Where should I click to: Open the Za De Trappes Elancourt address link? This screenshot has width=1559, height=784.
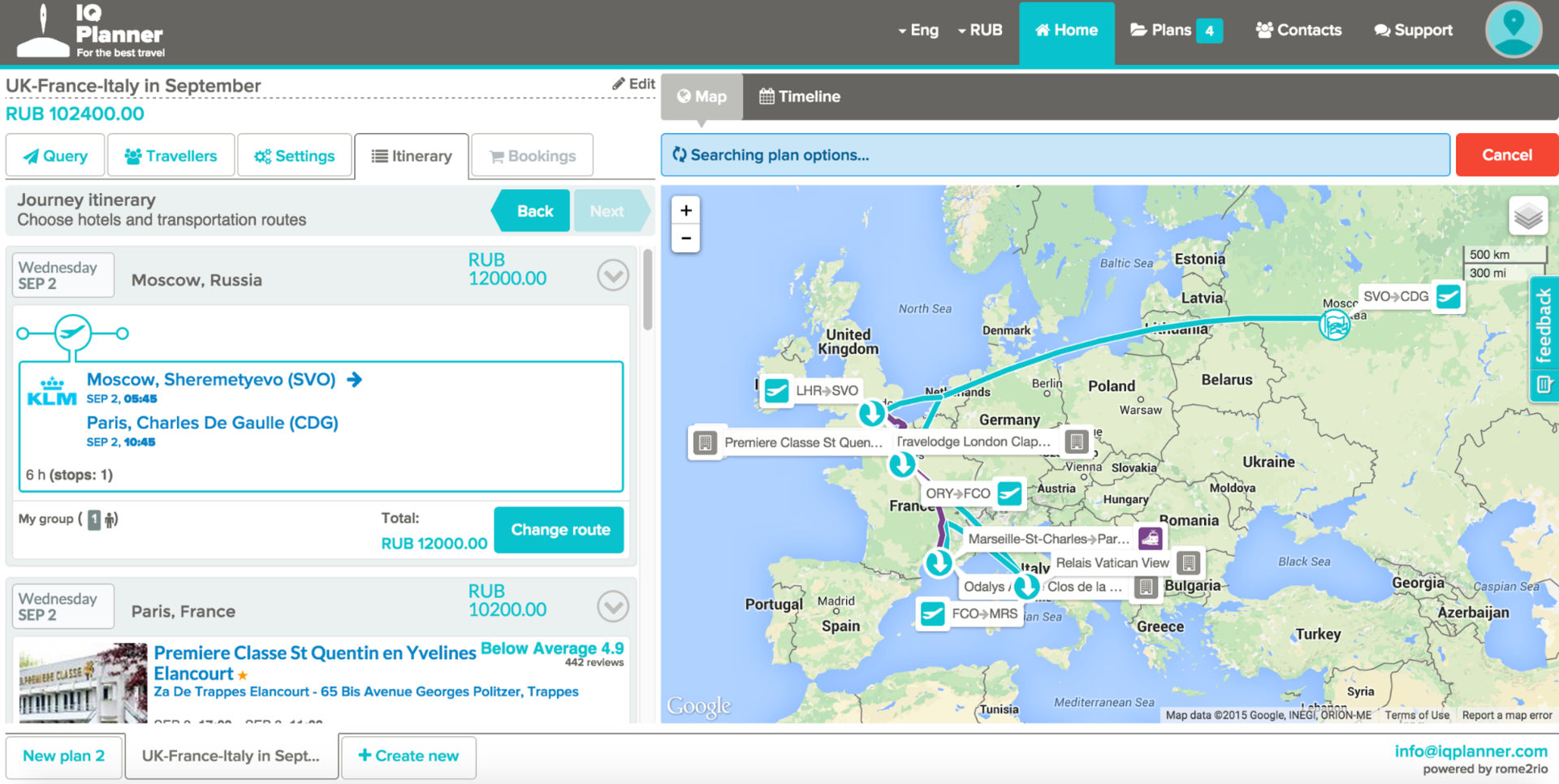click(366, 691)
